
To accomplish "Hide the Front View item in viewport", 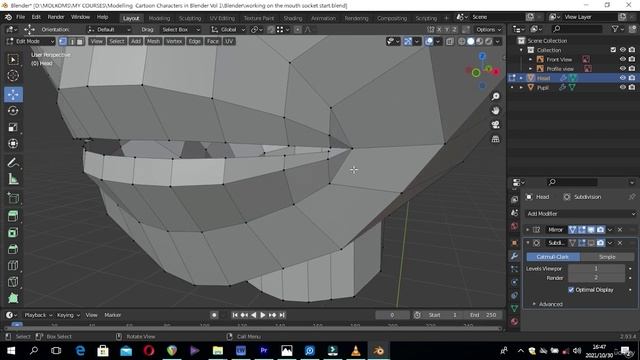I will pyautogui.click(x=622, y=60).
